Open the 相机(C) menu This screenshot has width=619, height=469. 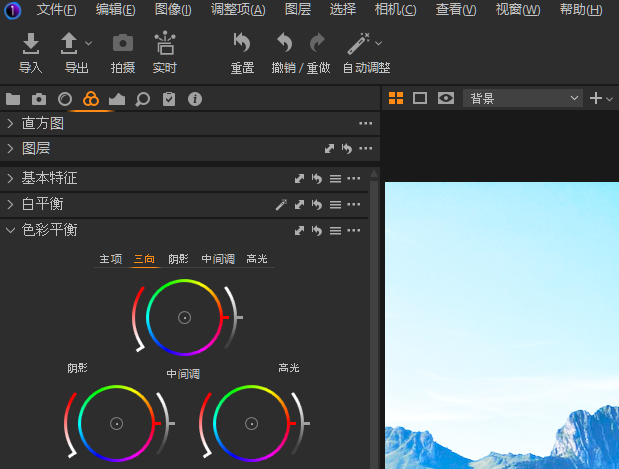click(x=395, y=9)
